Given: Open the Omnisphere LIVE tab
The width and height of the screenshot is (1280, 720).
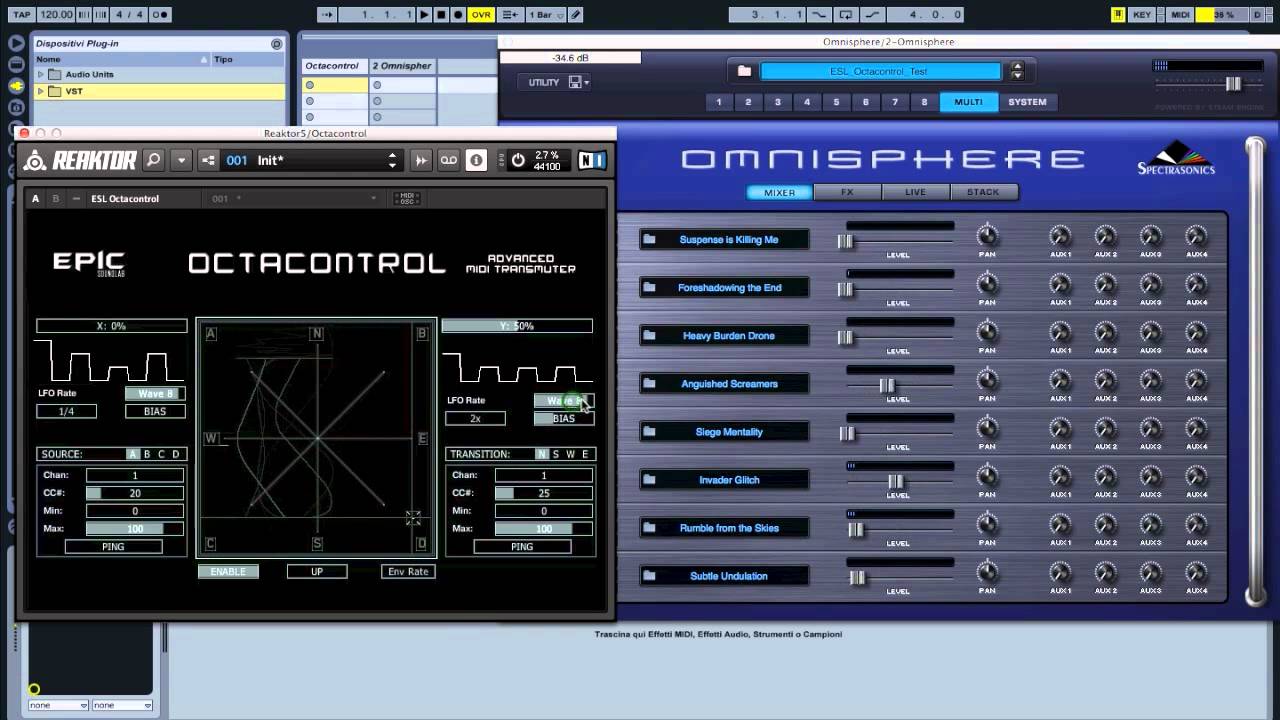Looking at the screenshot, I should [915, 192].
